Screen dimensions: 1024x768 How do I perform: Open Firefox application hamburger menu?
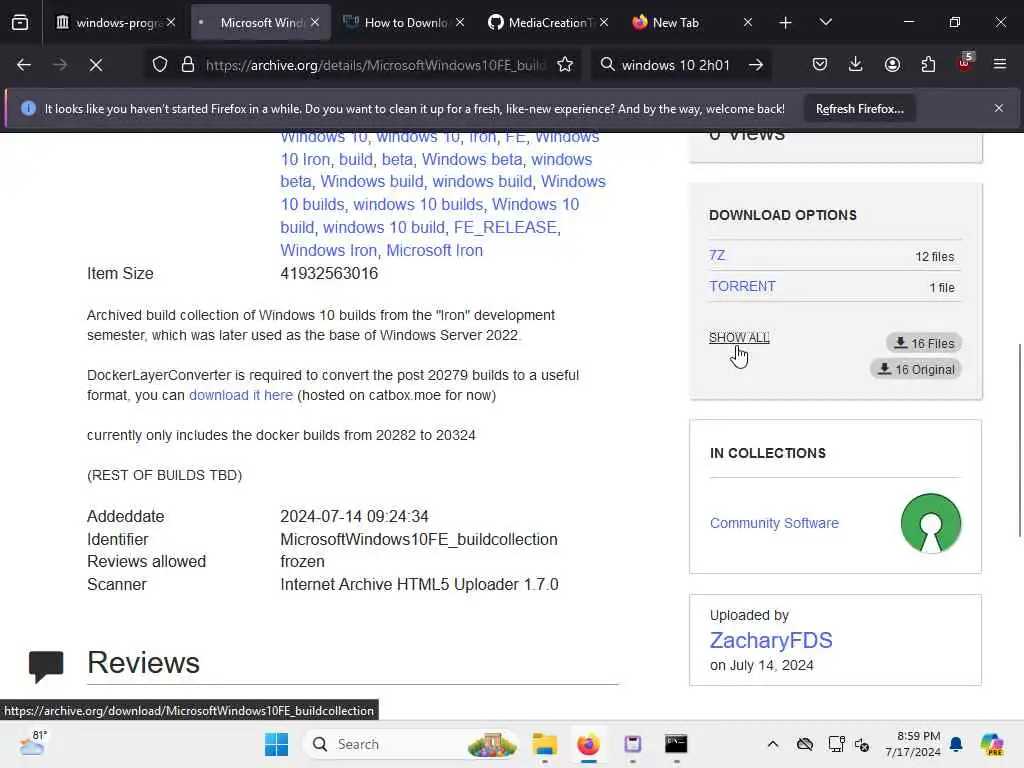(x=999, y=64)
